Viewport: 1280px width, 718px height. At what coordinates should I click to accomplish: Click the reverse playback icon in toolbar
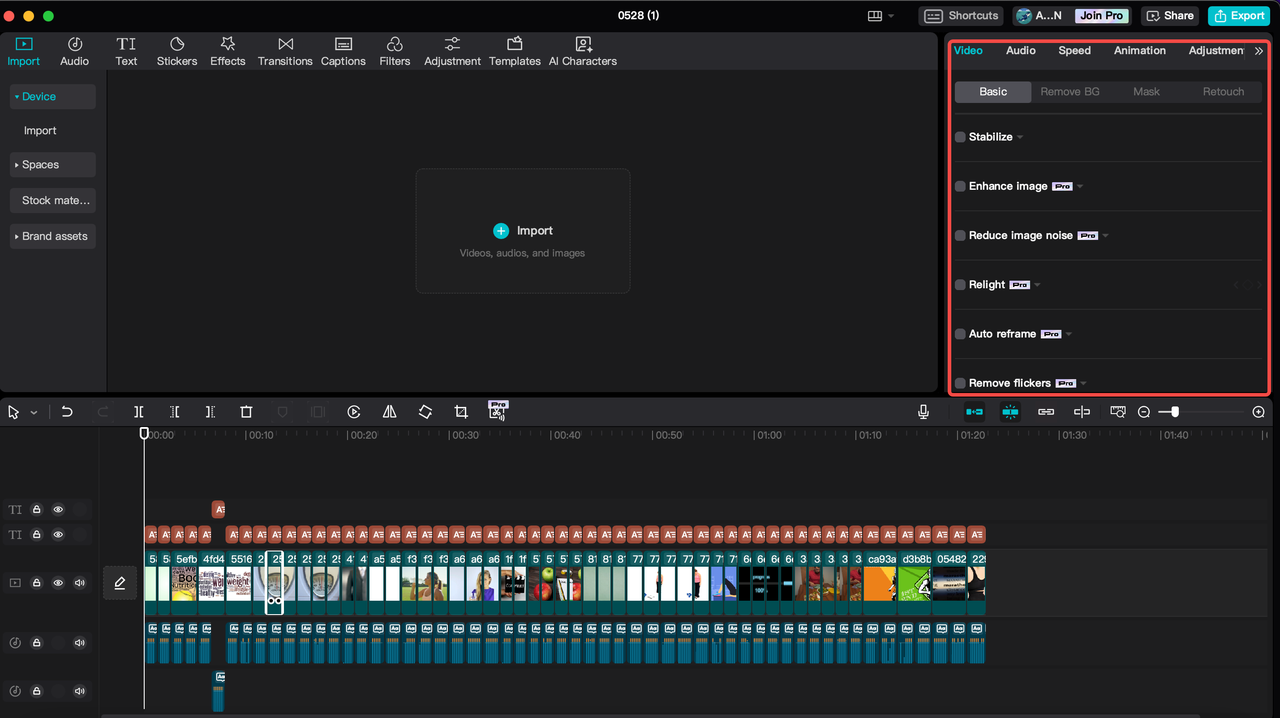click(354, 412)
